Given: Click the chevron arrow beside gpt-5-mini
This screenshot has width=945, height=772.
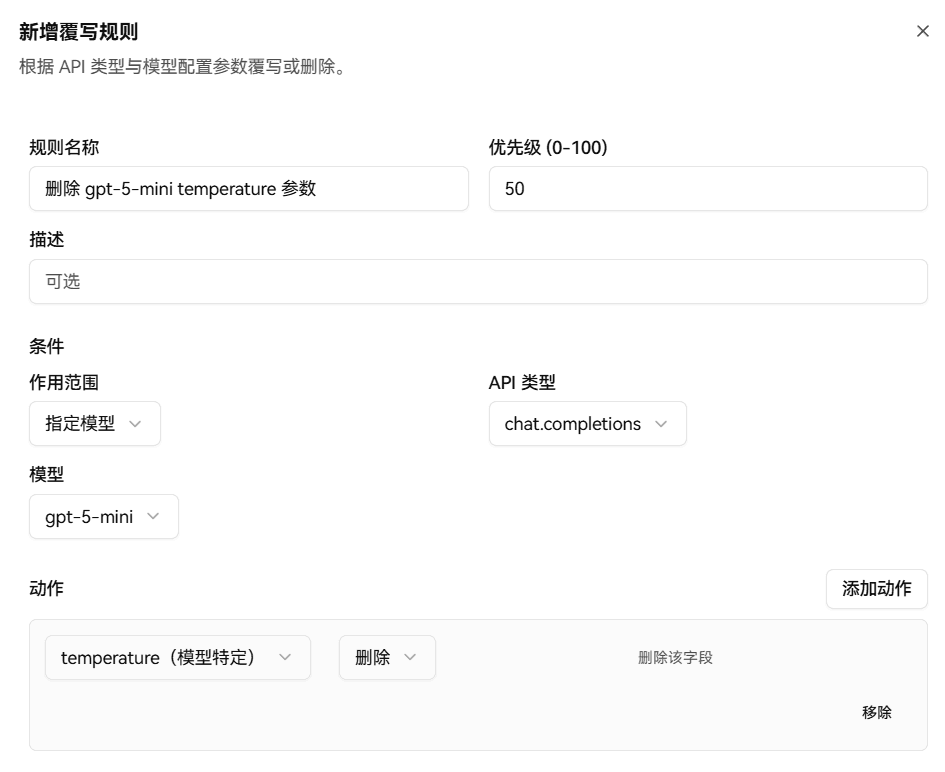Looking at the screenshot, I should click(153, 517).
